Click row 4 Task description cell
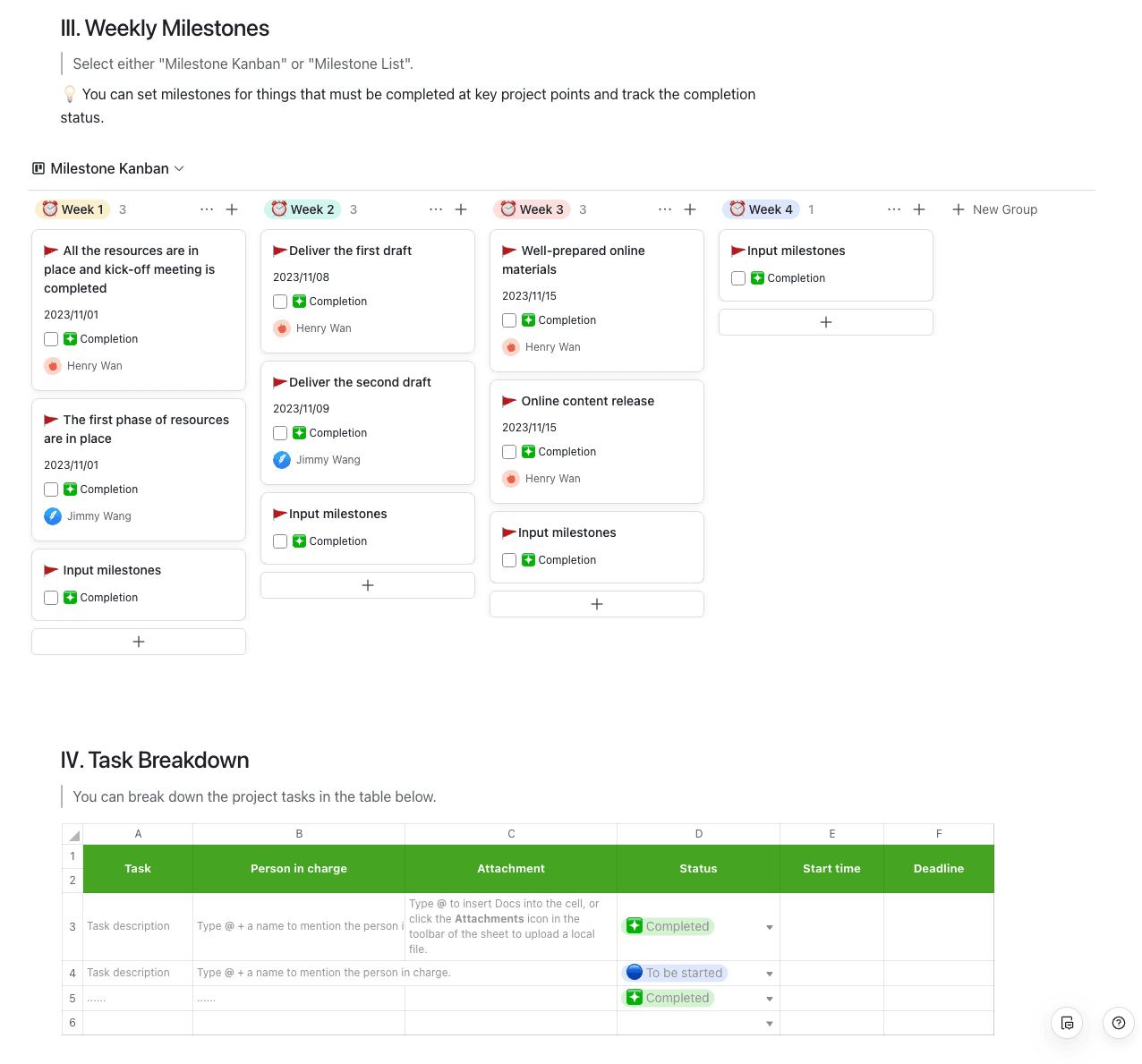Image resolution: width=1142 pixels, height=1064 pixels. pyautogui.click(x=138, y=973)
